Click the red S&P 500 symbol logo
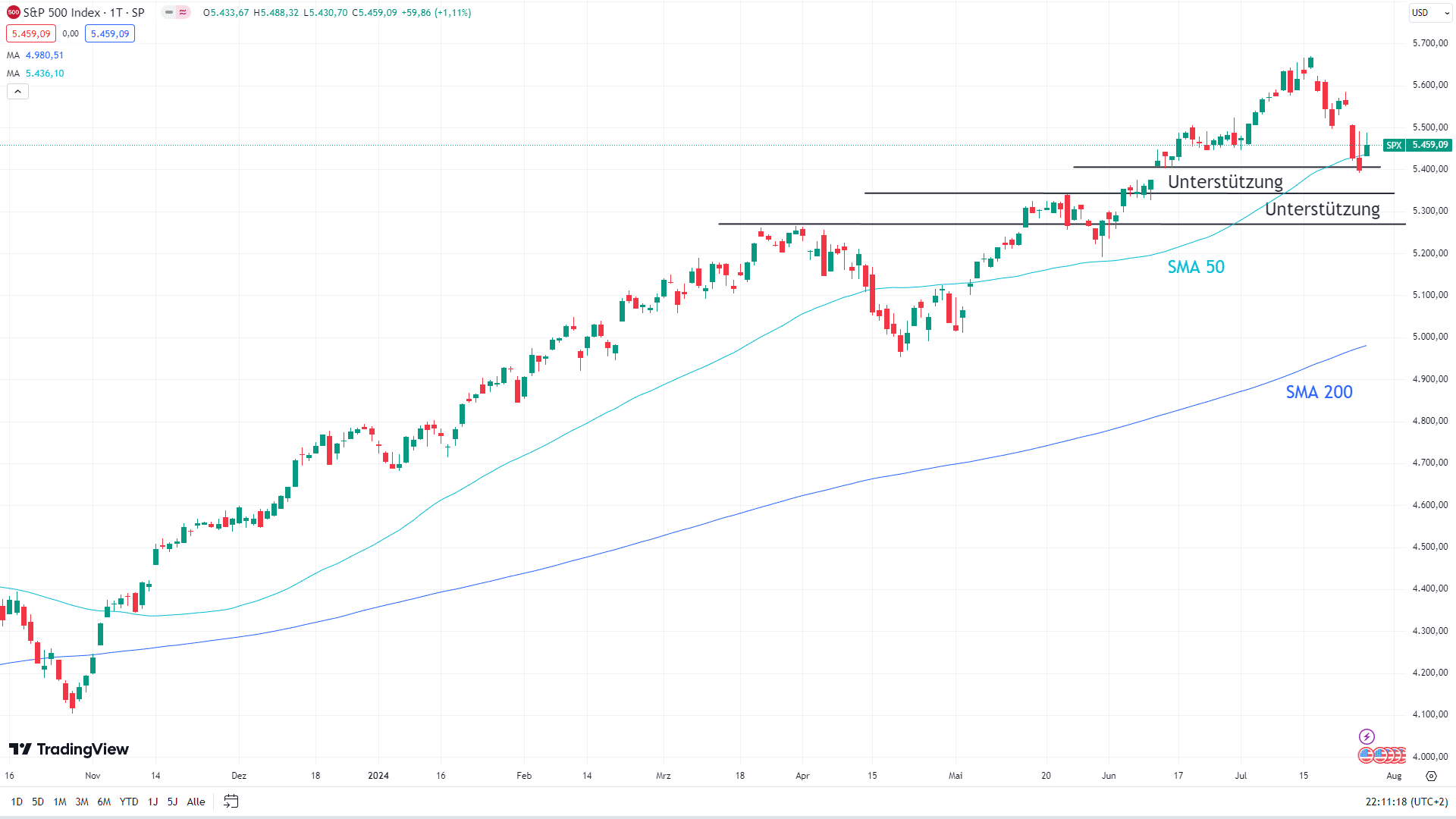This screenshot has height=819, width=1456. click(13, 13)
